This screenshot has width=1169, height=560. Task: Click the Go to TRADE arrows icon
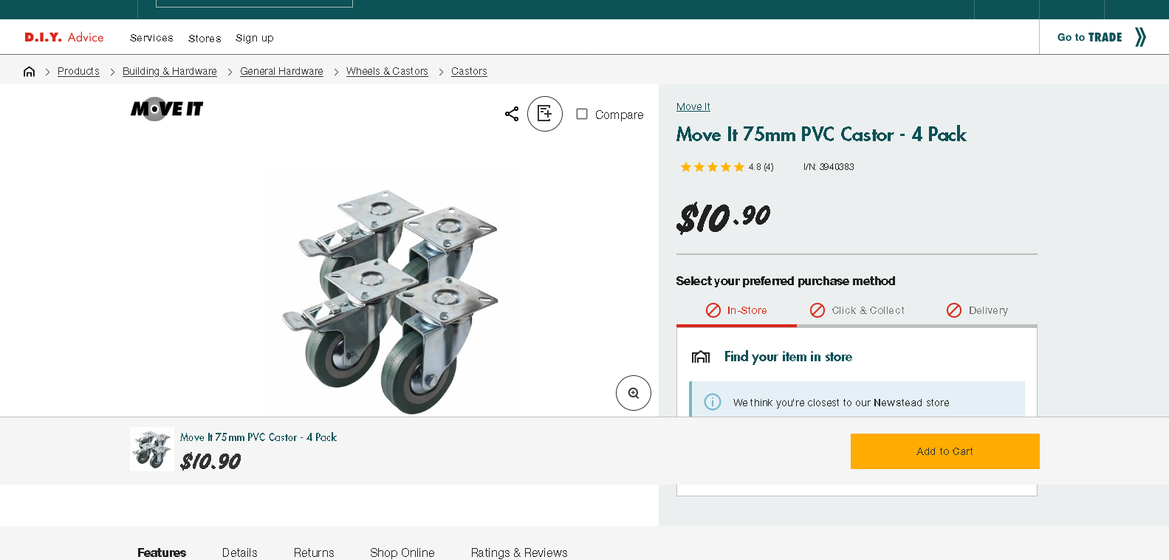tap(1140, 38)
